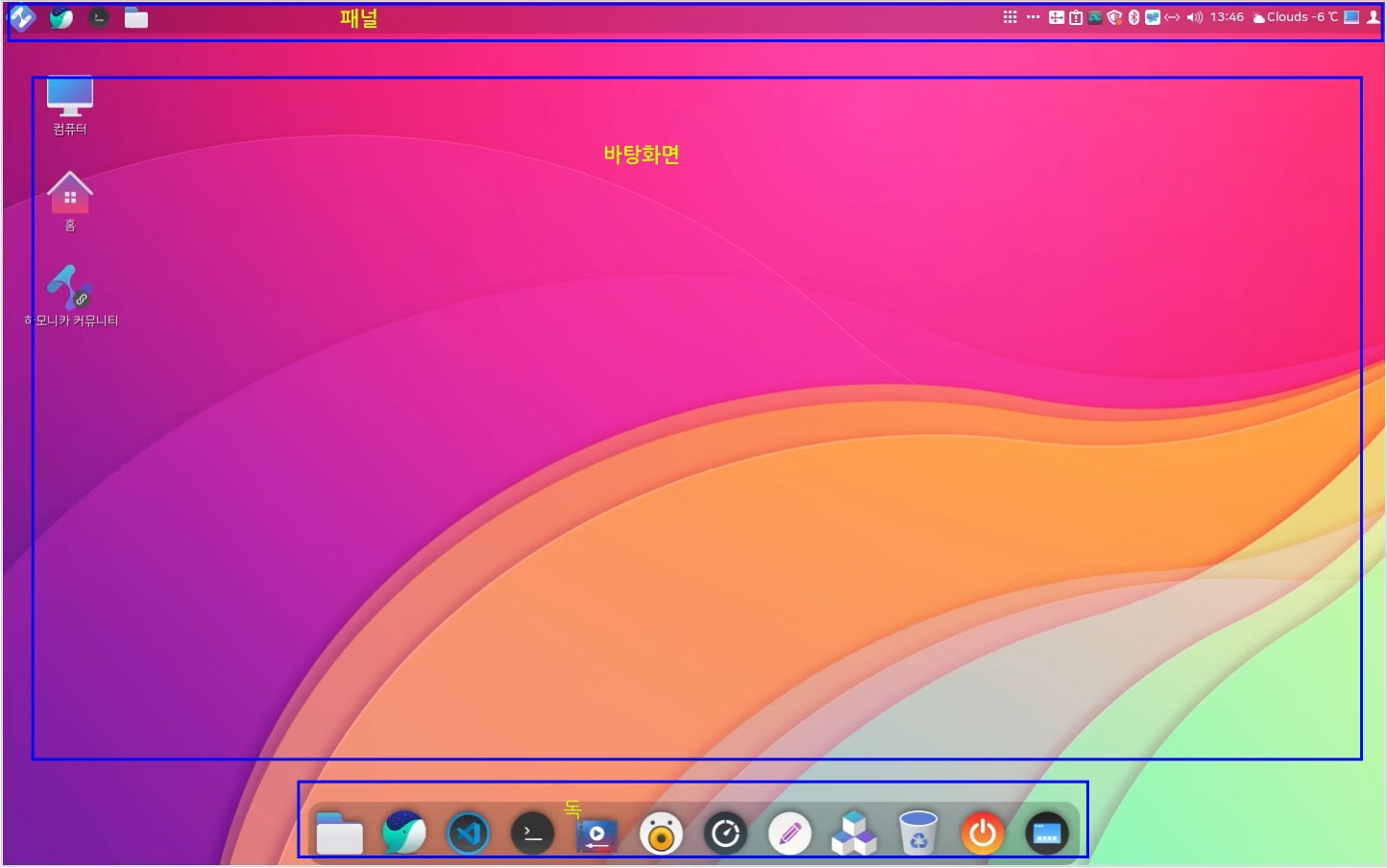Open the cubes software manager in dock
Screen dimensions: 1387x868
854,833
